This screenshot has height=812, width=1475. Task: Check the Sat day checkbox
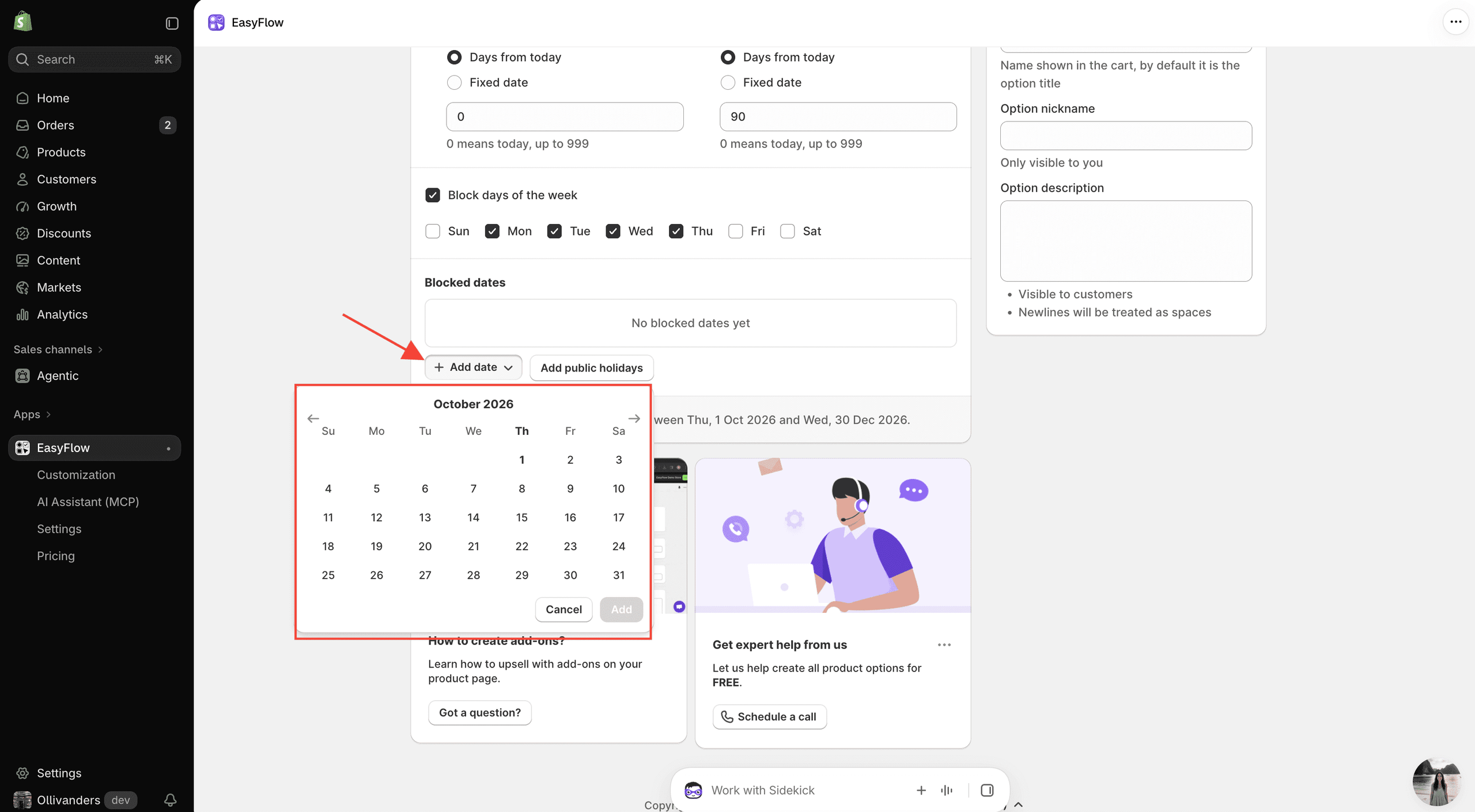click(787, 231)
